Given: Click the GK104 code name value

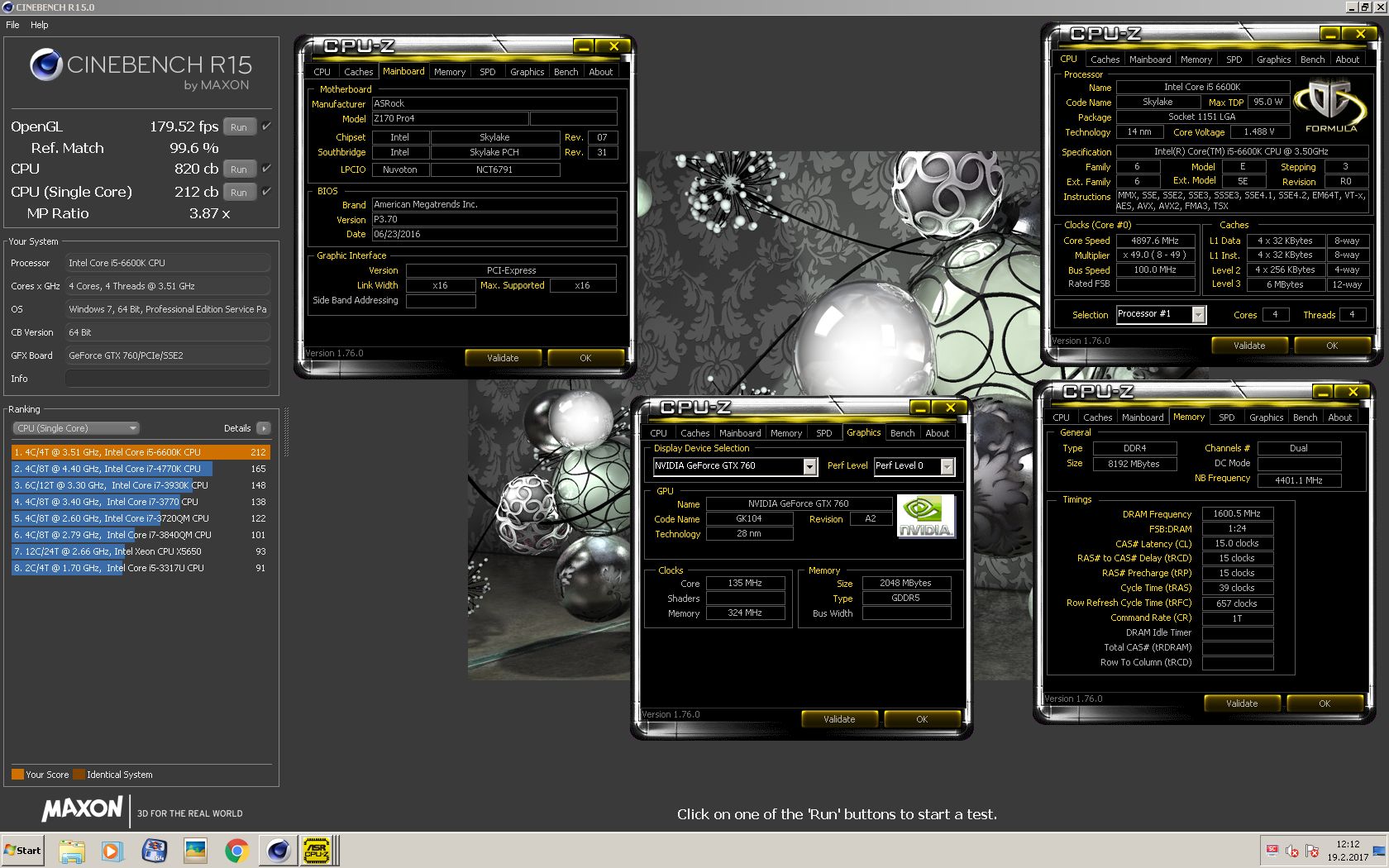Looking at the screenshot, I should pyautogui.click(x=749, y=519).
